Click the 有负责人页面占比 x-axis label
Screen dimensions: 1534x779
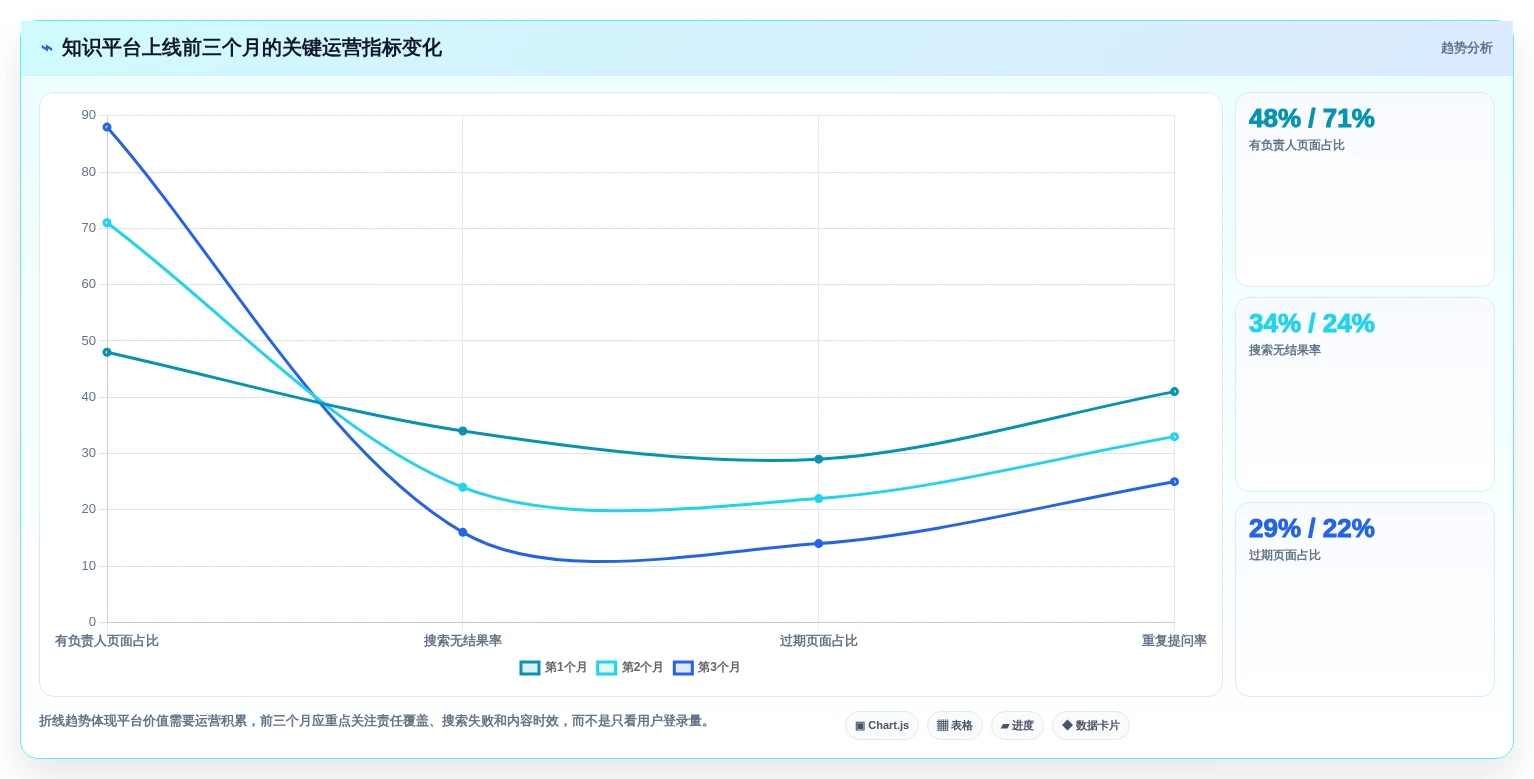tap(107, 641)
